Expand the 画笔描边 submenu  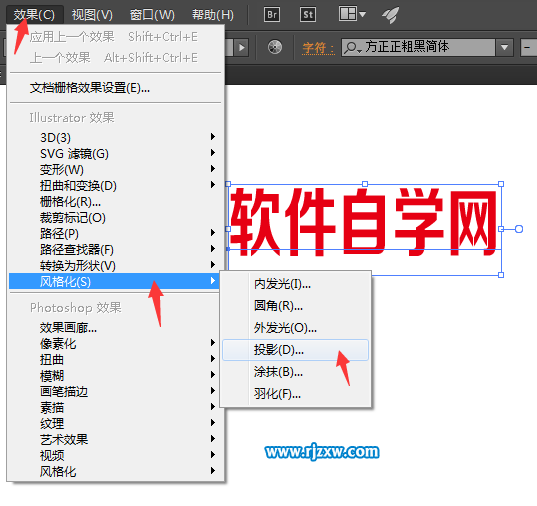point(115,392)
